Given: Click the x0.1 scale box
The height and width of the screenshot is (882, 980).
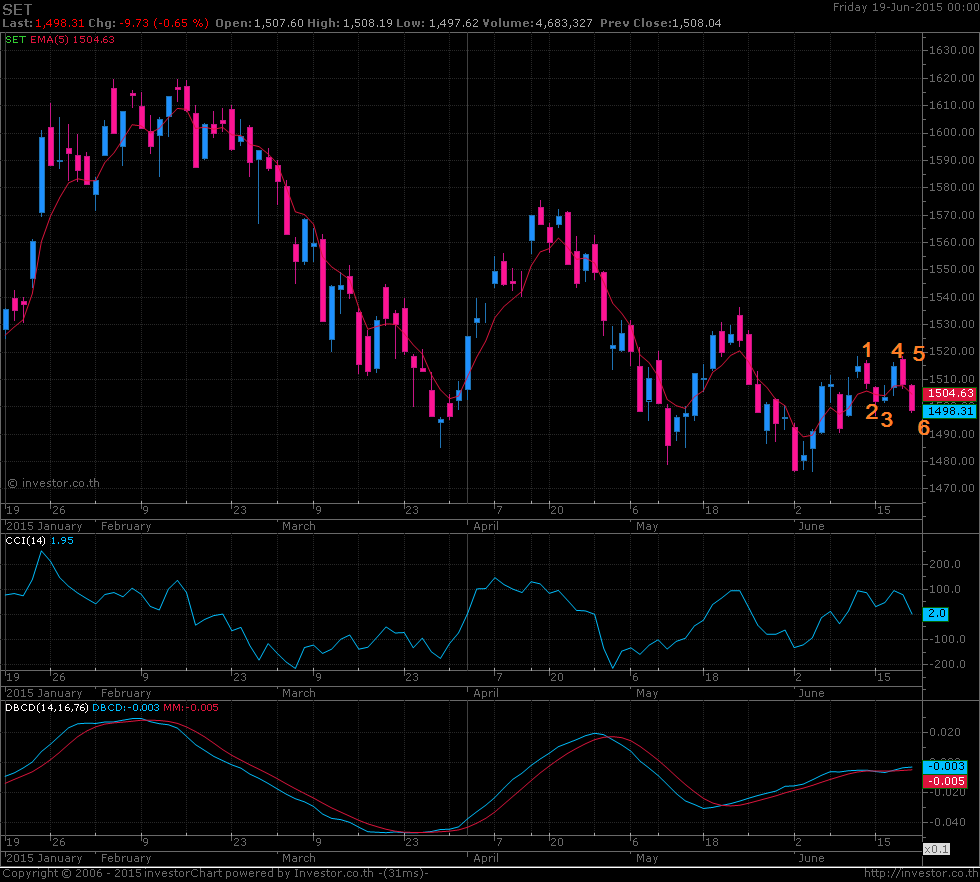Looking at the screenshot, I should click(935, 848).
